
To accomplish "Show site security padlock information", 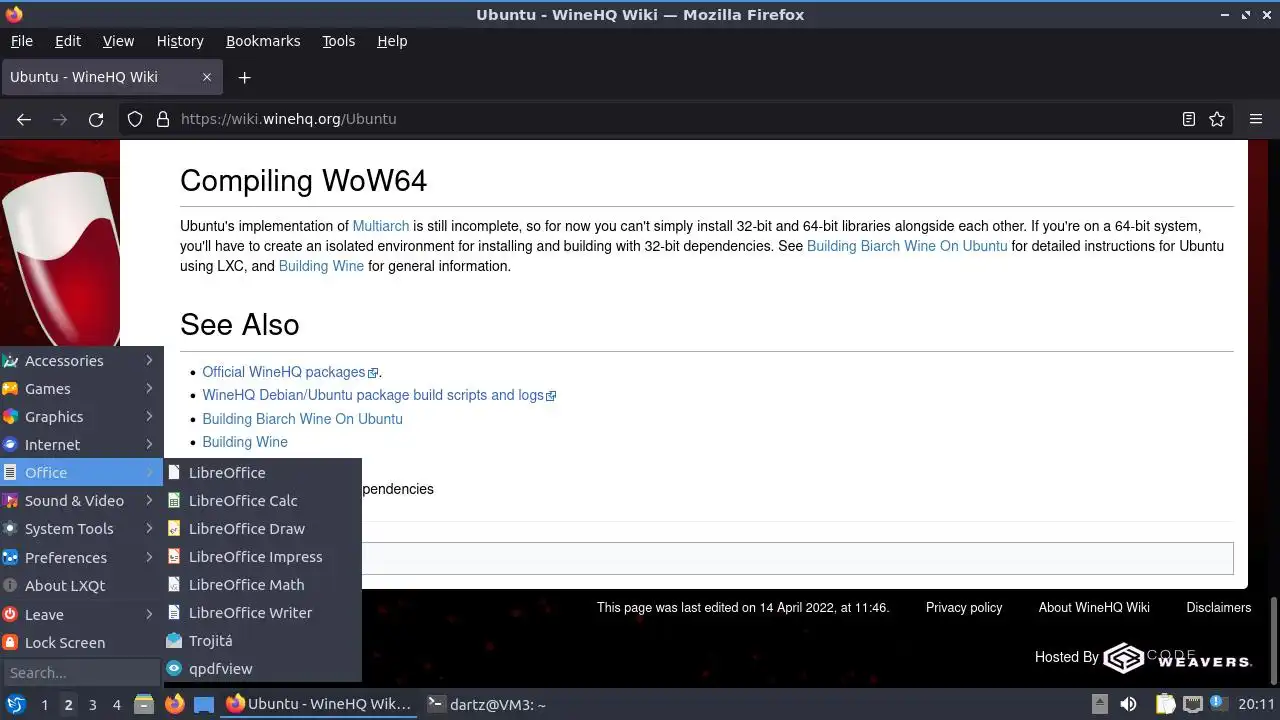I will click(163, 119).
